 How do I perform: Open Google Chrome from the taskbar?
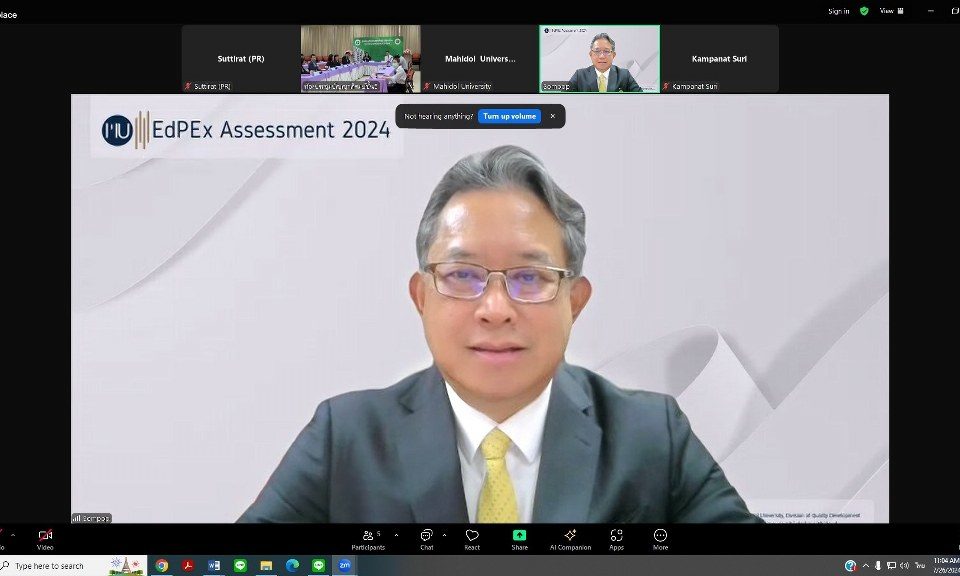[161, 566]
